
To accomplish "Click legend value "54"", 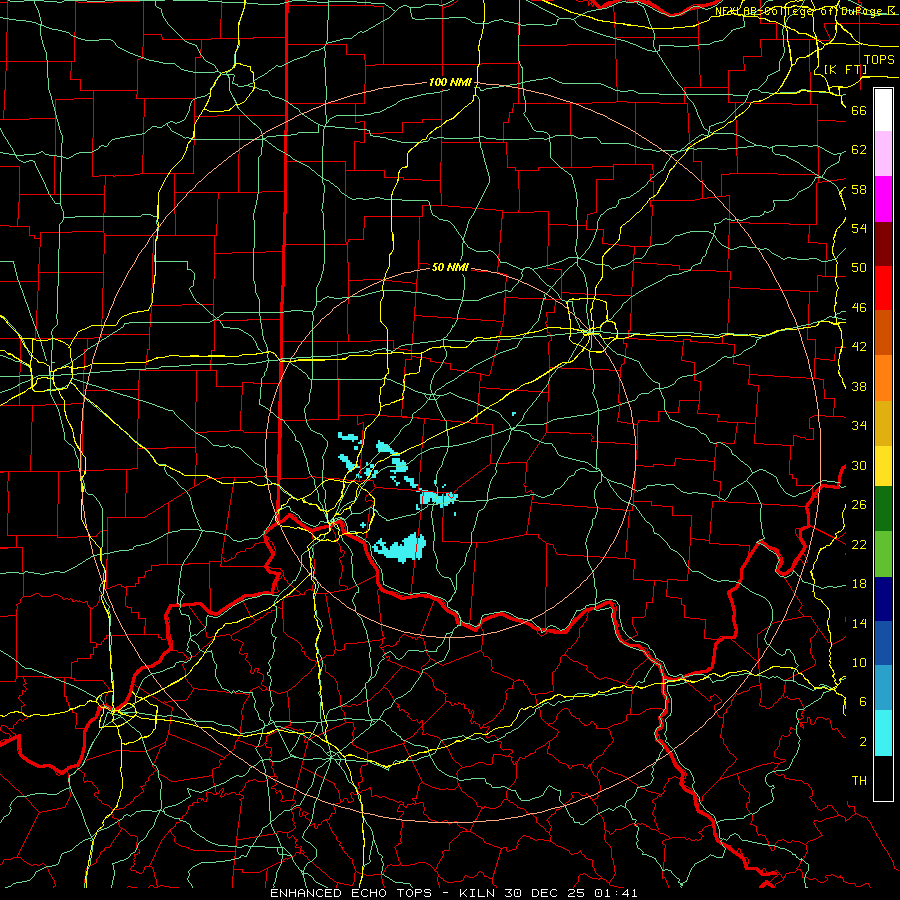I will [x=859, y=228].
